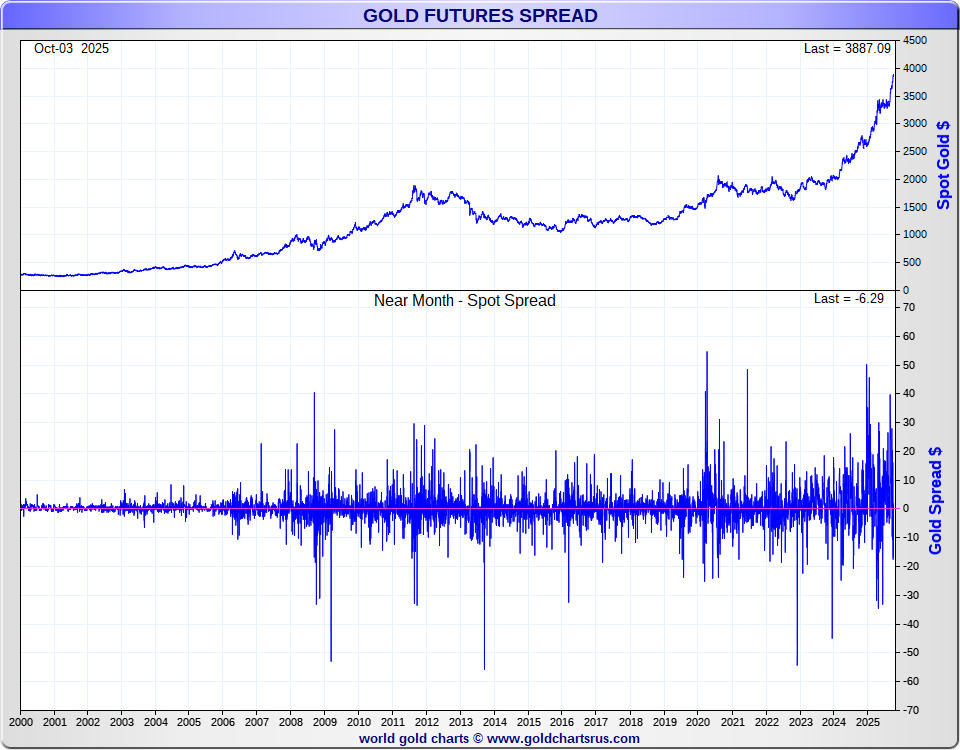Click the GOLD FUTURES SPREAD chart title
This screenshot has height=750, width=960.
click(x=480, y=16)
